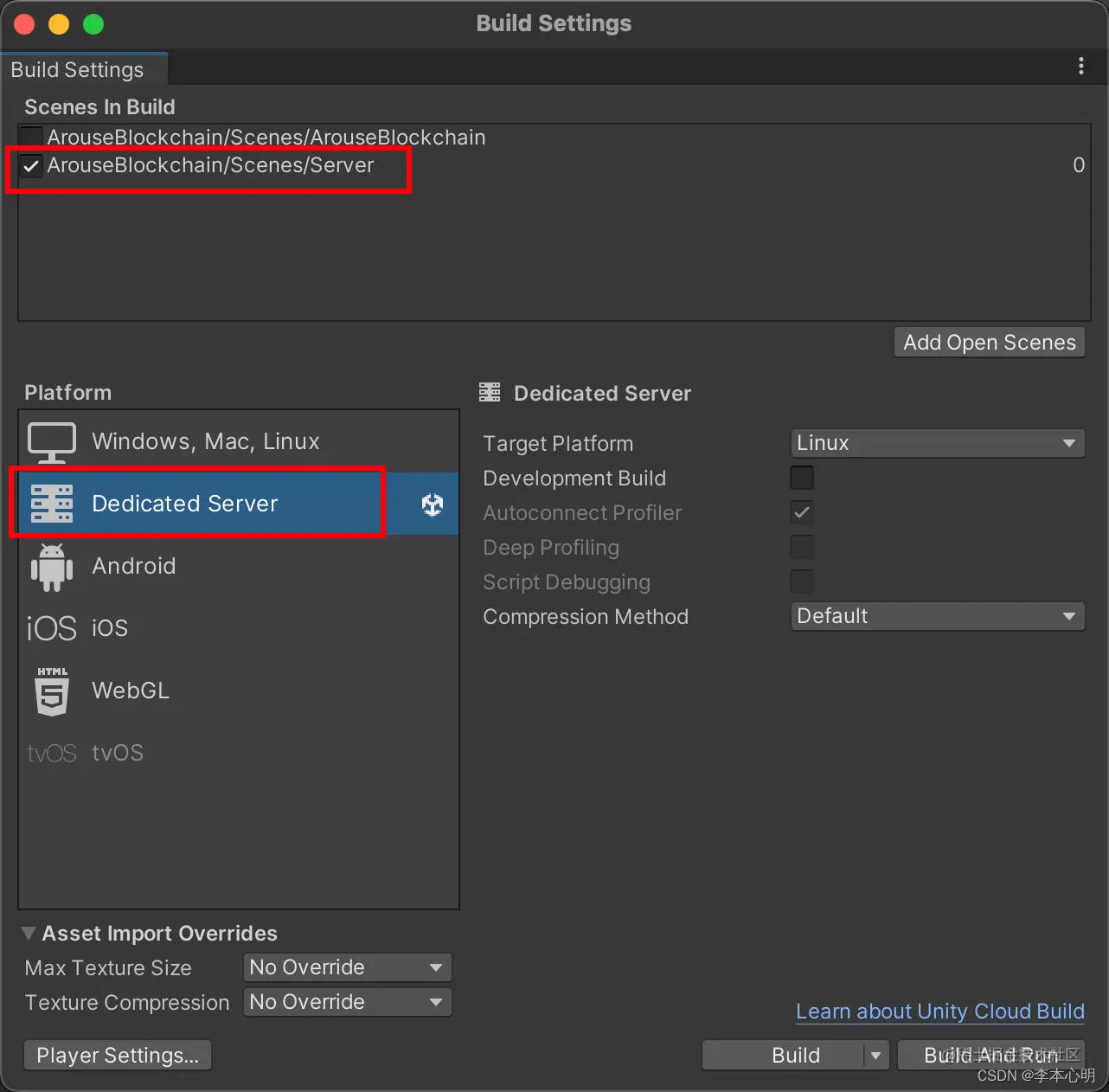Click the Android robot icon
The width and height of the screenshot is (1109, 1092).
coord(52,567)
